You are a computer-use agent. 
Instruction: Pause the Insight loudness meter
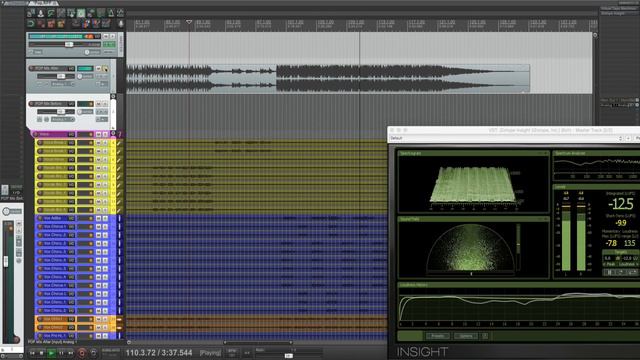pyautogui.click(x=609, y=272)
